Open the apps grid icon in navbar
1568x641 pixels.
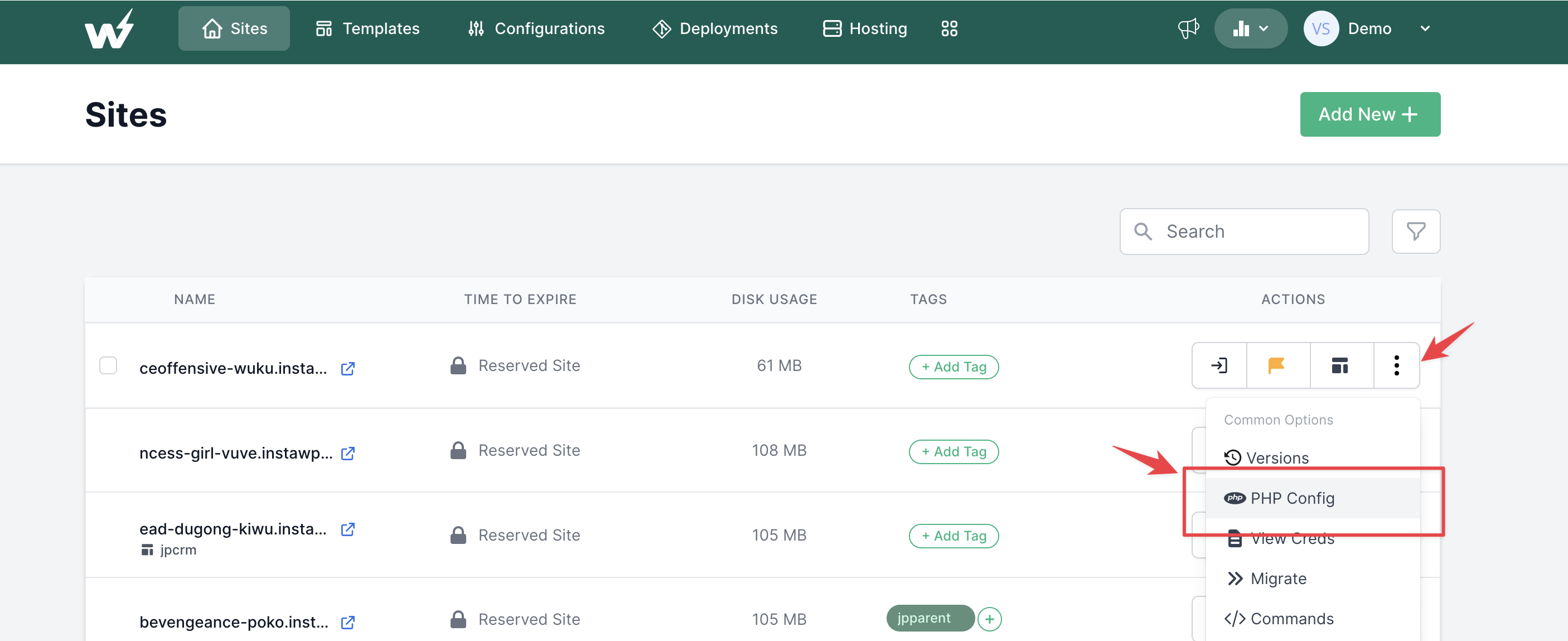pyautogui.click(x=949, y=28)
